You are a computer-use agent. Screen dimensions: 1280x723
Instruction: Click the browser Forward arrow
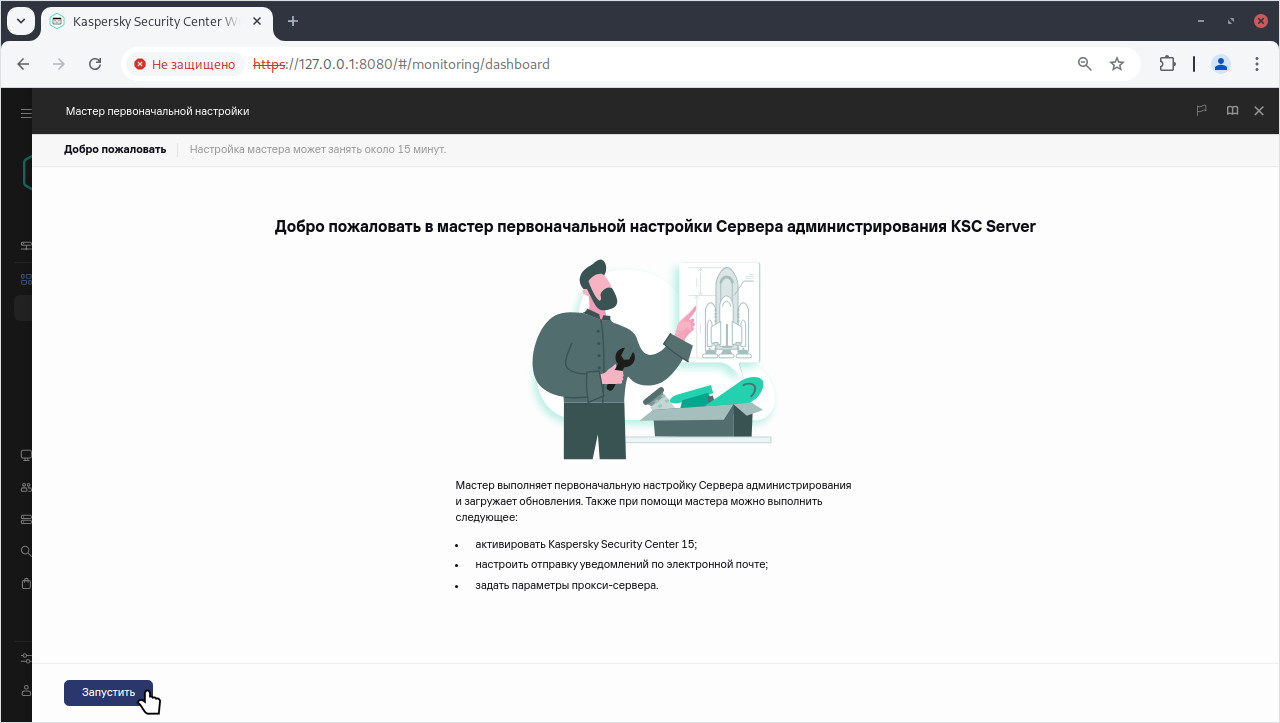tap(59, 64)
